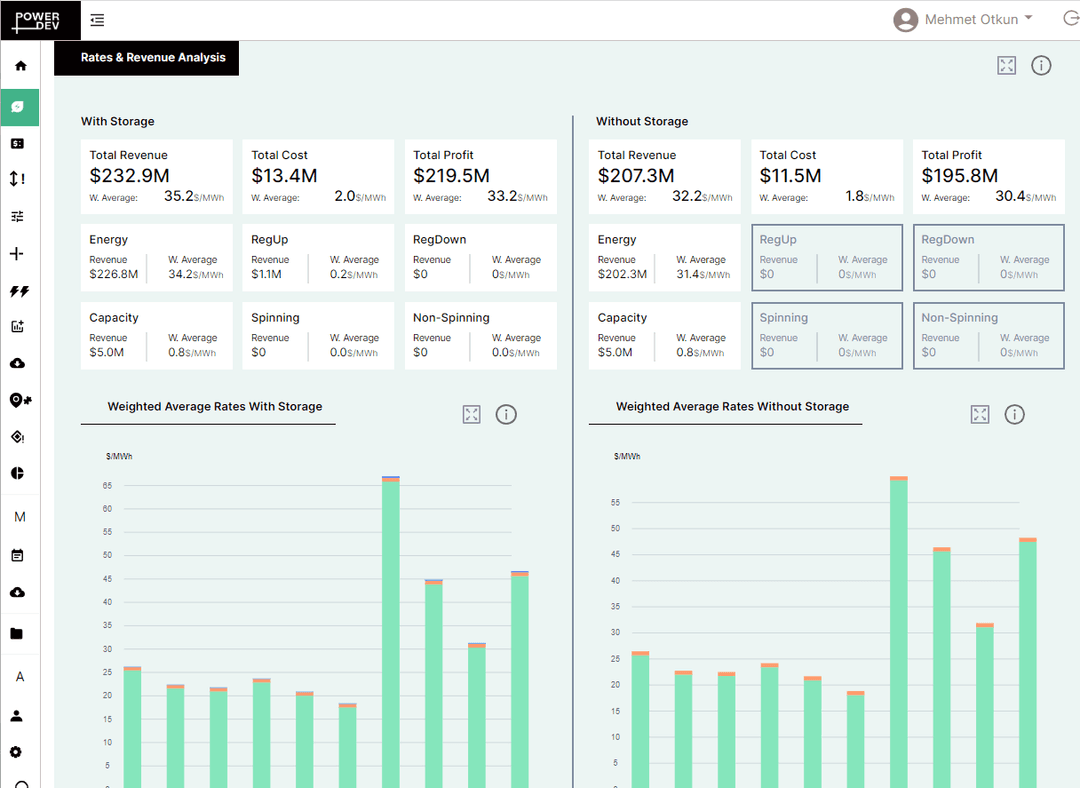Image resolution: width=1080 pixels, height=788 pixels.
Task: Open the folder icon in sidebar
Action: pyautogui.click(x=17, y=633)
